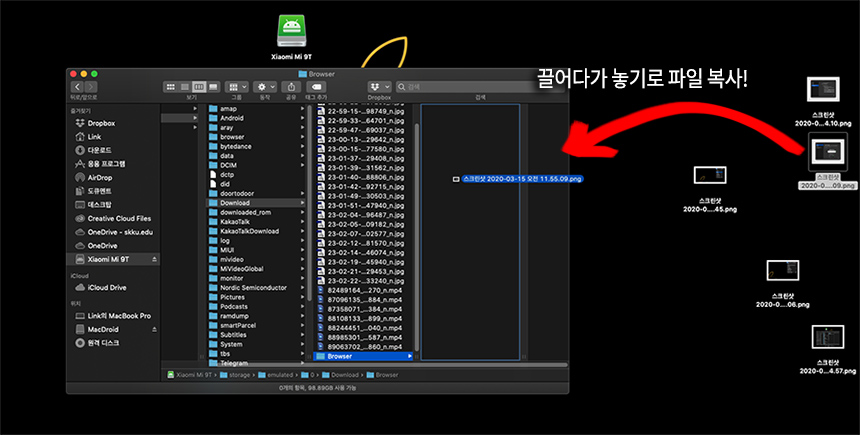The width and height of the screenshot is (860, 435).
Task: Click Download in the path bar
Action: click(341, 375)
